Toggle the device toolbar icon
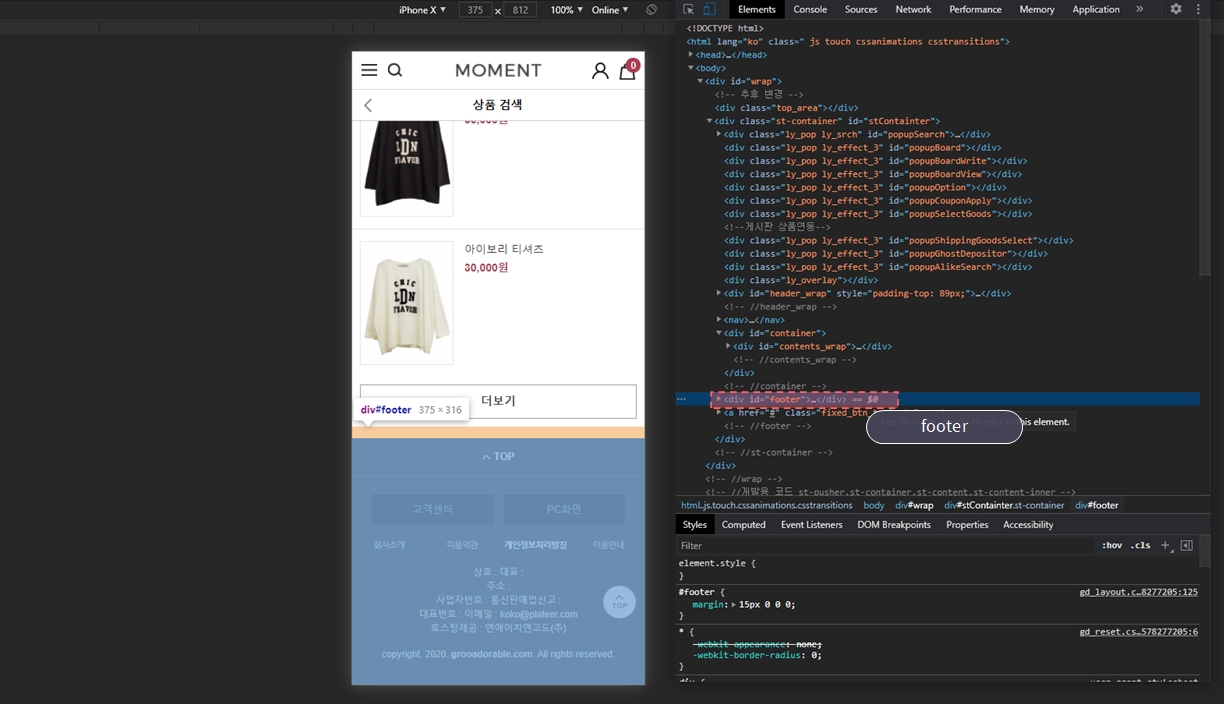This screenshot has height=704, width=1224. [x=709, y=10]
